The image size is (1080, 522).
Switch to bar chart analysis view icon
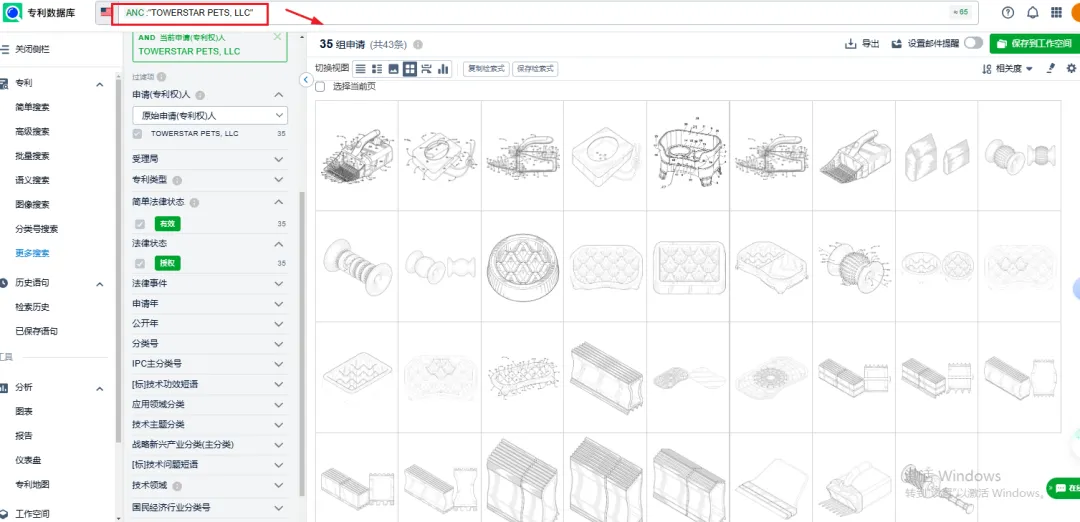click(443, 69)
